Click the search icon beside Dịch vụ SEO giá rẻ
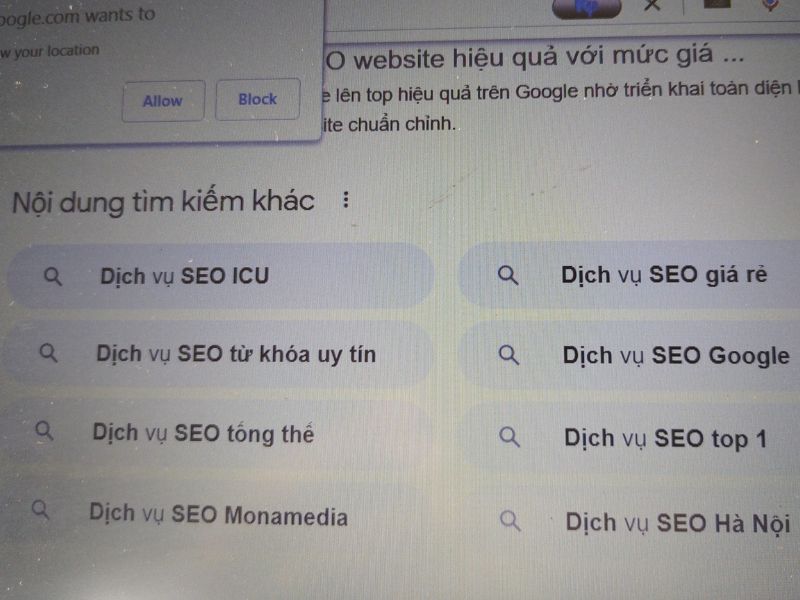The image size is (800, 600). [x=509, y=275]
